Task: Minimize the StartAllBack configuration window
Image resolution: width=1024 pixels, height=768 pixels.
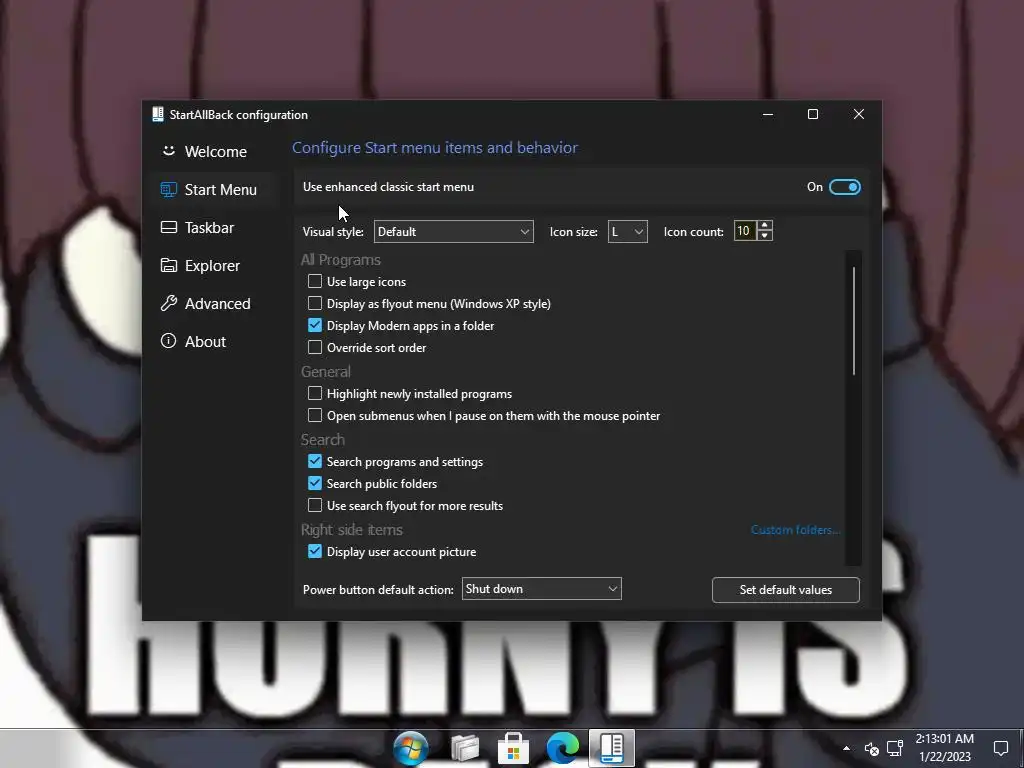Action: click(x=768, y=114)
